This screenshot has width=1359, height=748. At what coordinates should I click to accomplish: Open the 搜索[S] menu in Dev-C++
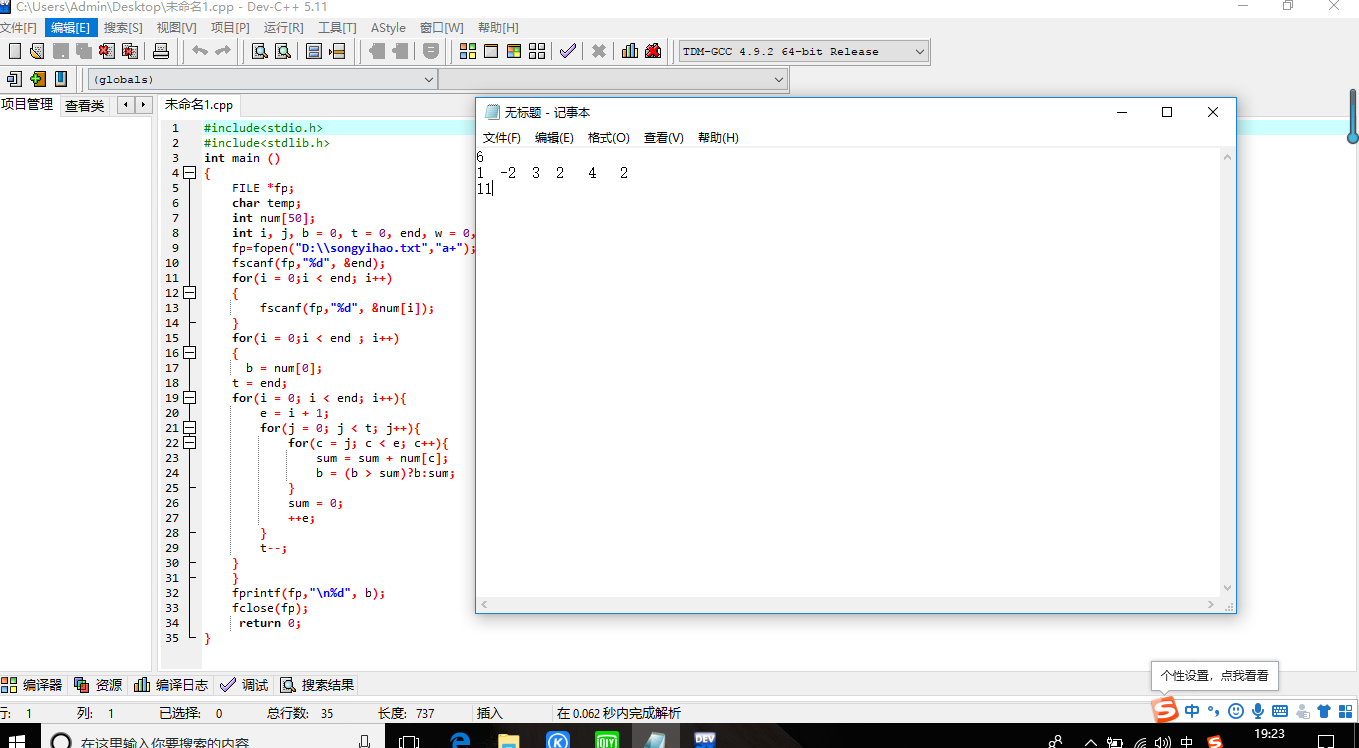click(123, 27)
